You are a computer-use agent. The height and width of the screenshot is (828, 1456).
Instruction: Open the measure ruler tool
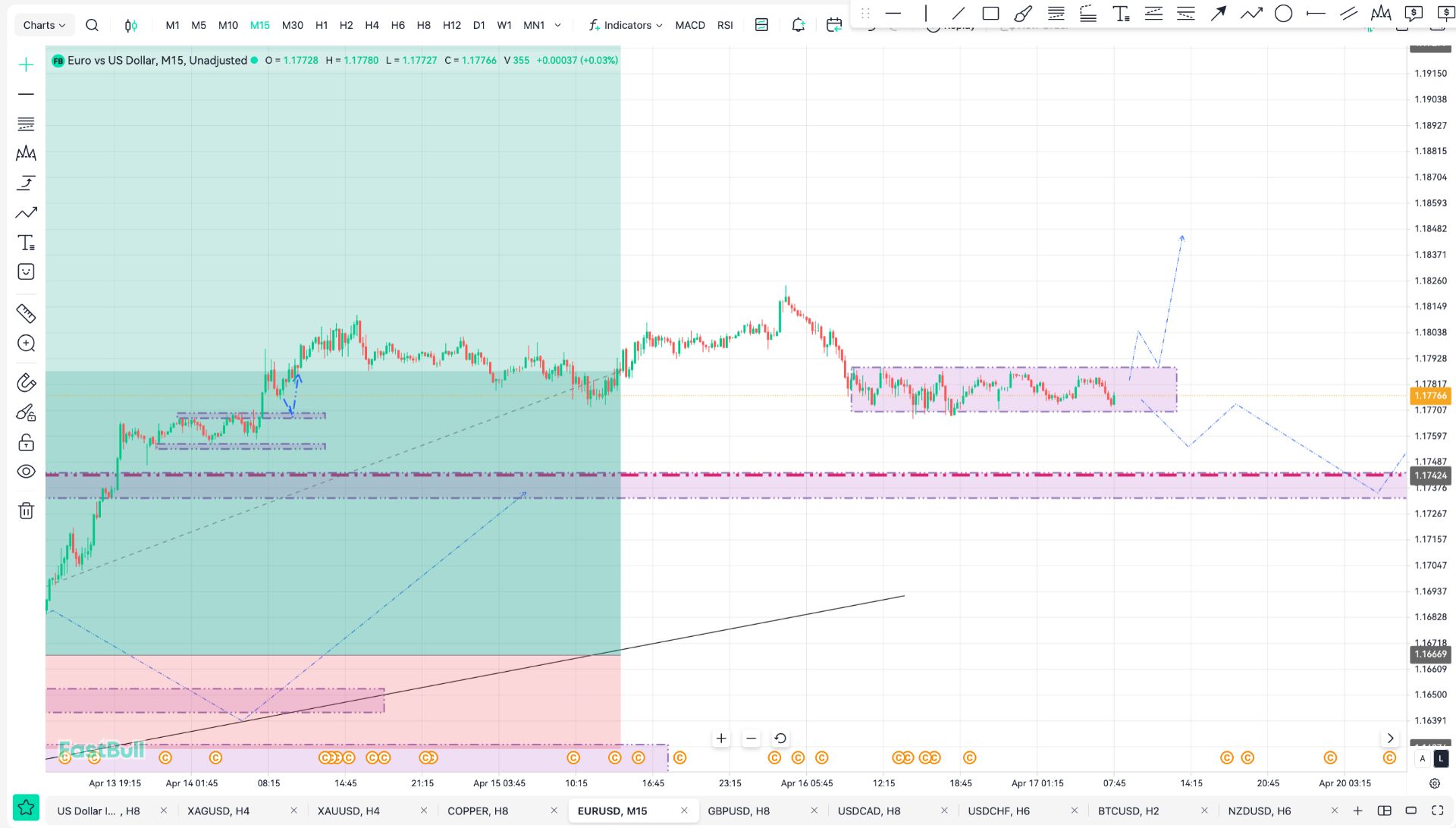pos(26,313)
